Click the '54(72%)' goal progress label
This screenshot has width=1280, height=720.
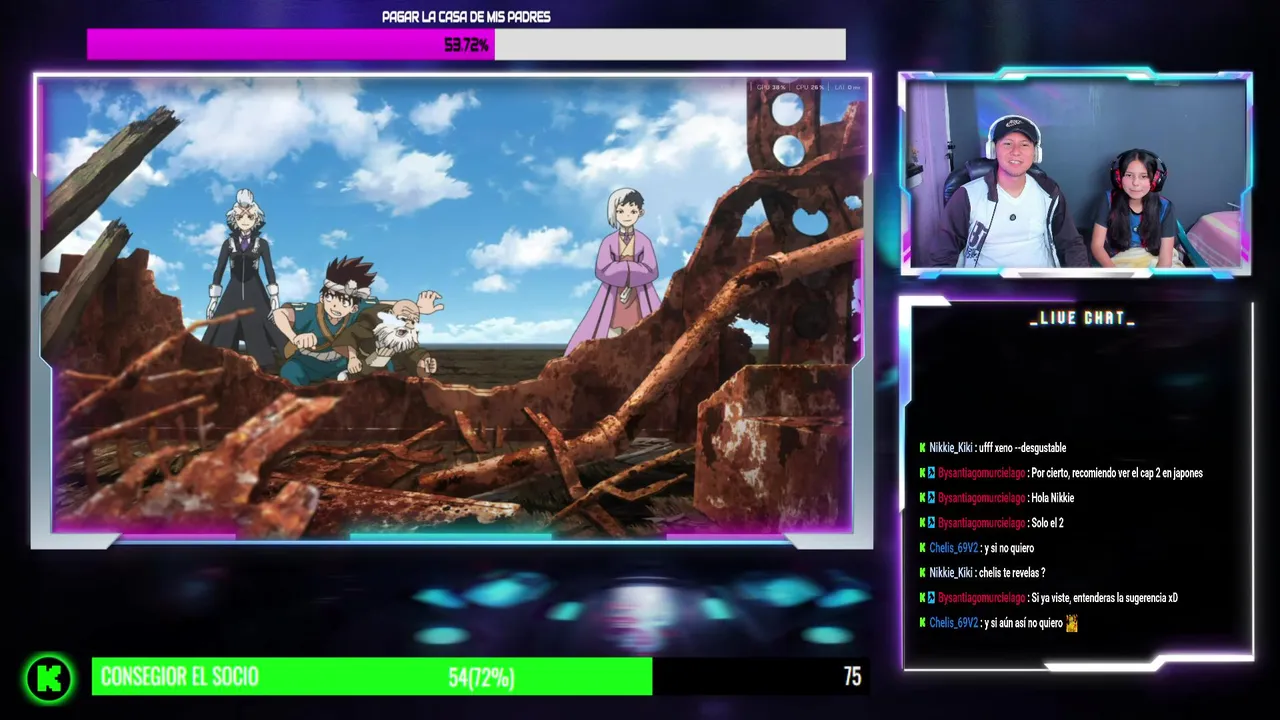481,678
